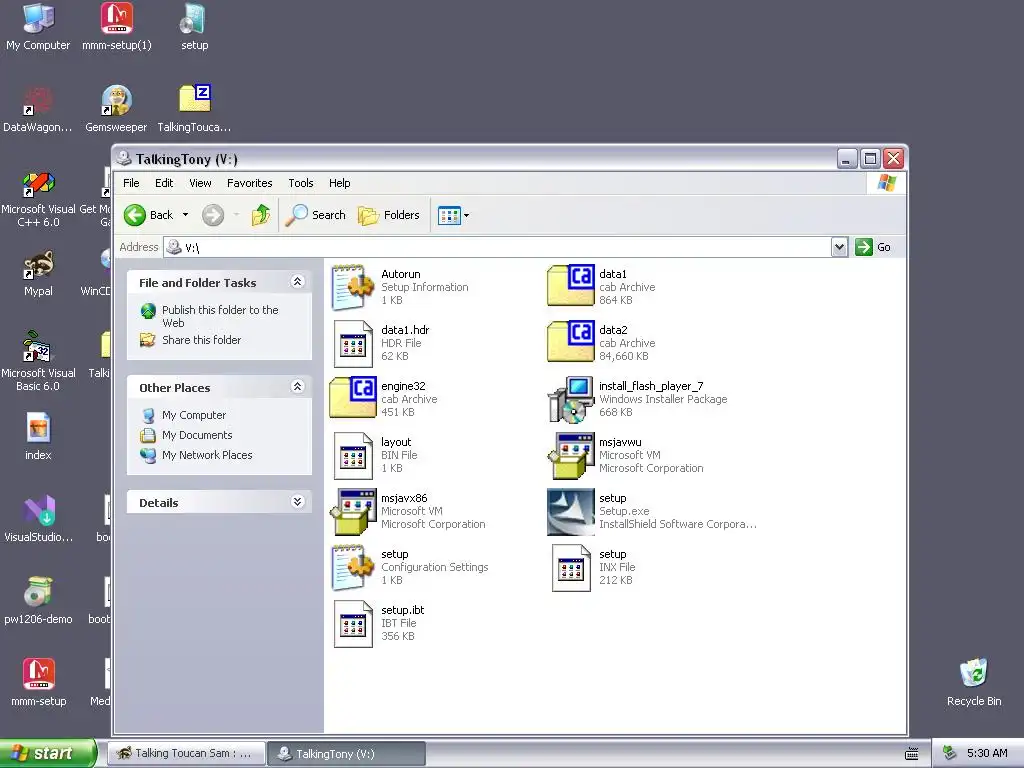1024x768 pixels.
Task: Click the Go button
Action: pyautogui.click(x=873, y=247)
